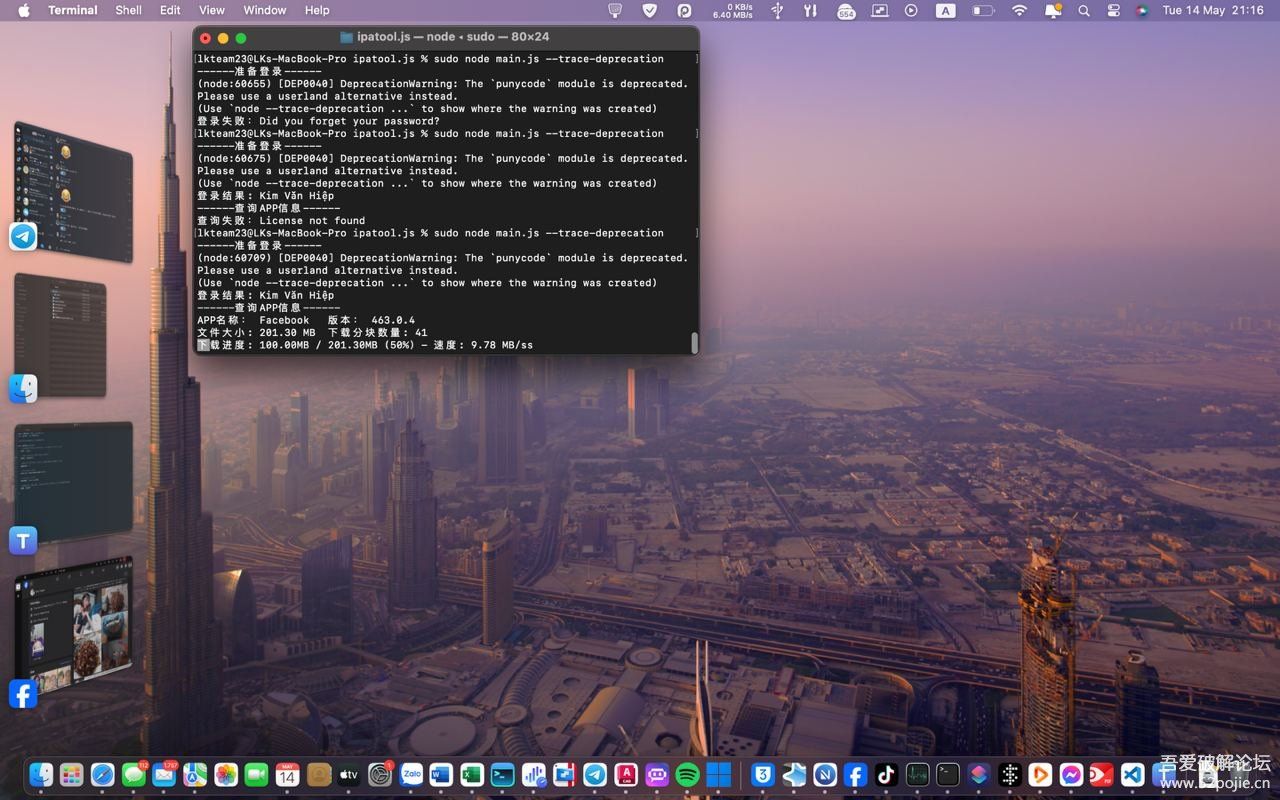Launch Microsoft Excel from the Dock
The height and width of the screenshot is (800, 1280).
[472, 774]
